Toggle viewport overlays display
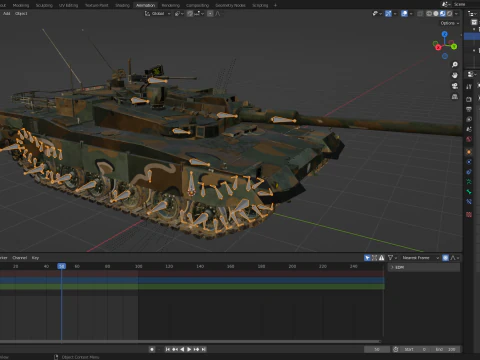Image resolution: width=480 pixels, height=360 pixels. coord(404,14)
